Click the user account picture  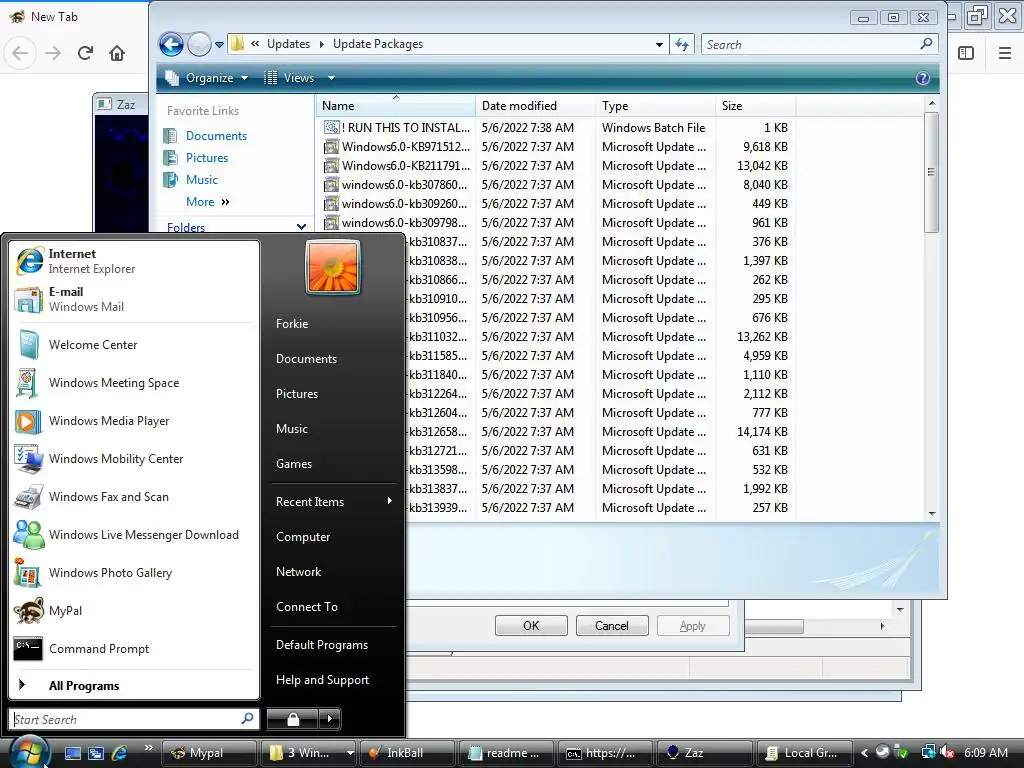(x=333, y=267)
